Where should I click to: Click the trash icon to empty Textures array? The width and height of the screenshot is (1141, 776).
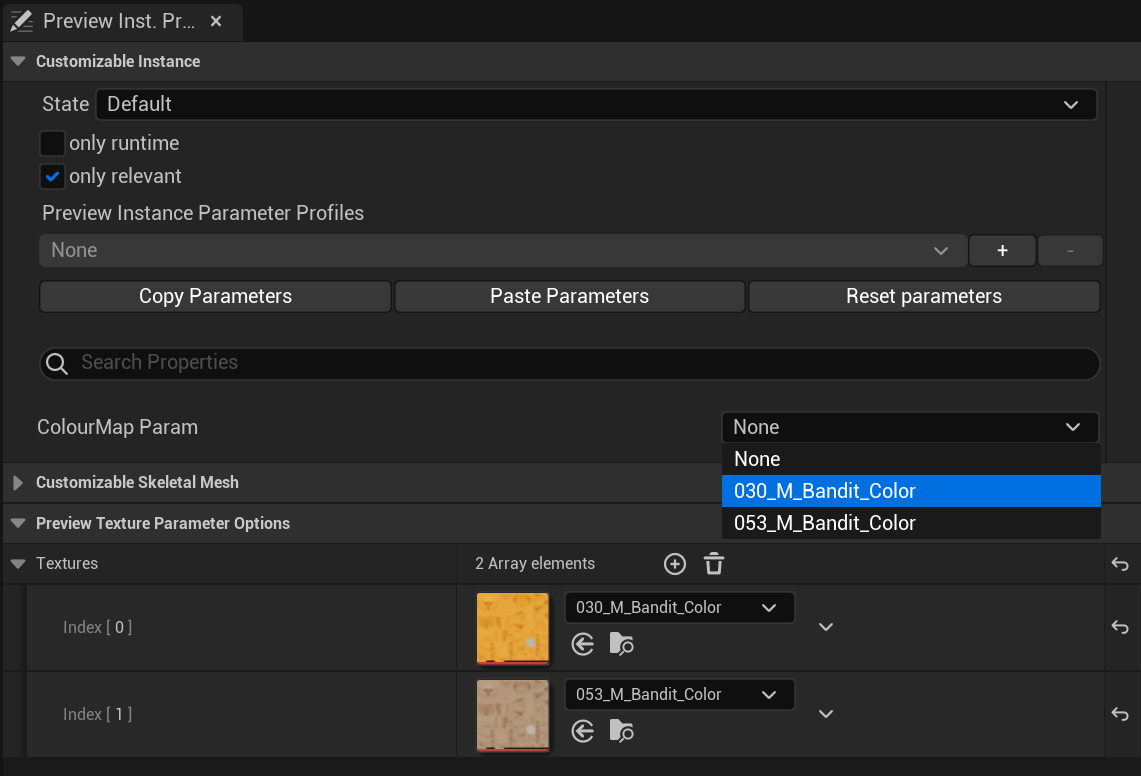714,564
